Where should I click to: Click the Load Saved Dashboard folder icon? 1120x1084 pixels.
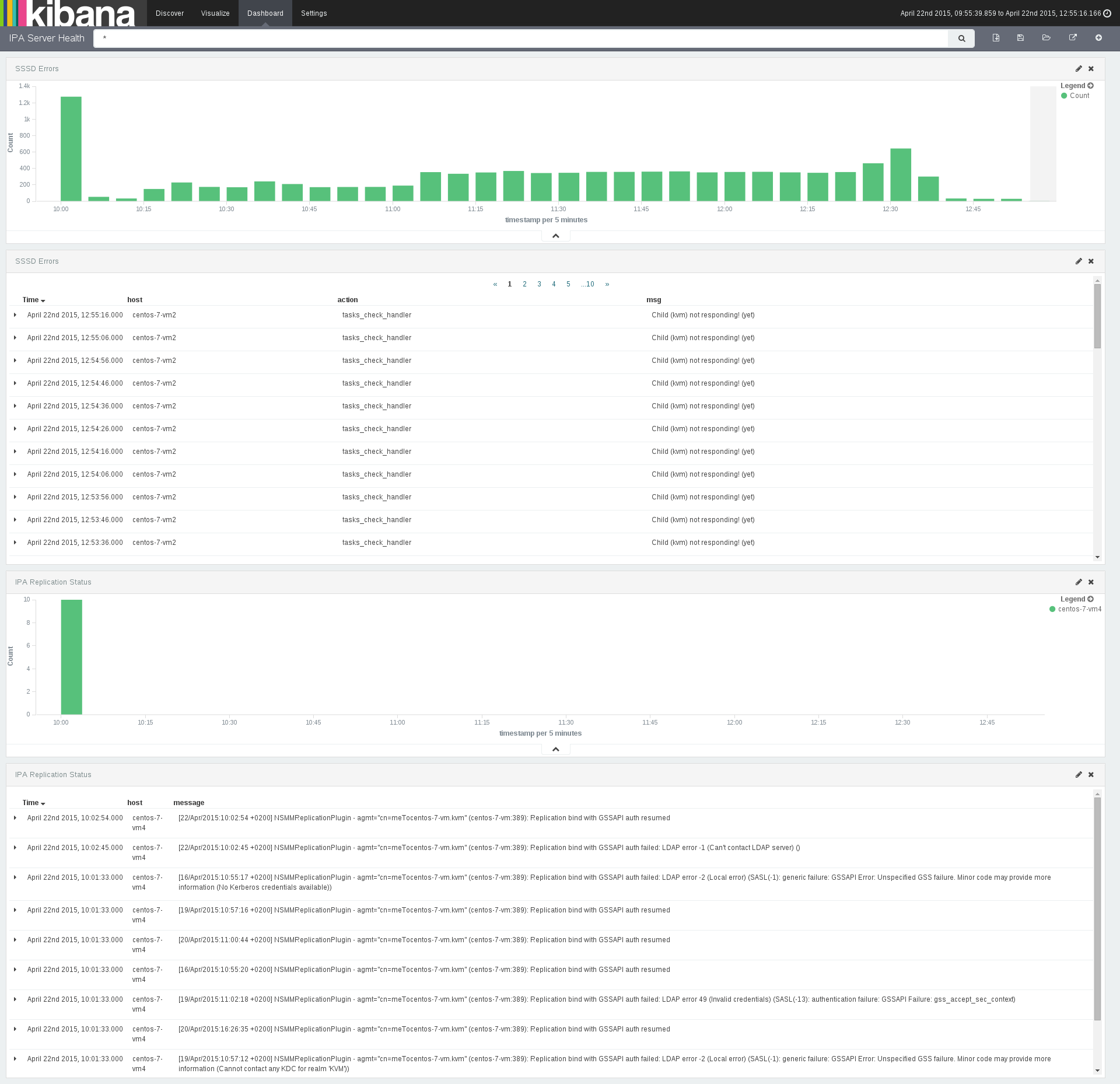[1046, 38]
